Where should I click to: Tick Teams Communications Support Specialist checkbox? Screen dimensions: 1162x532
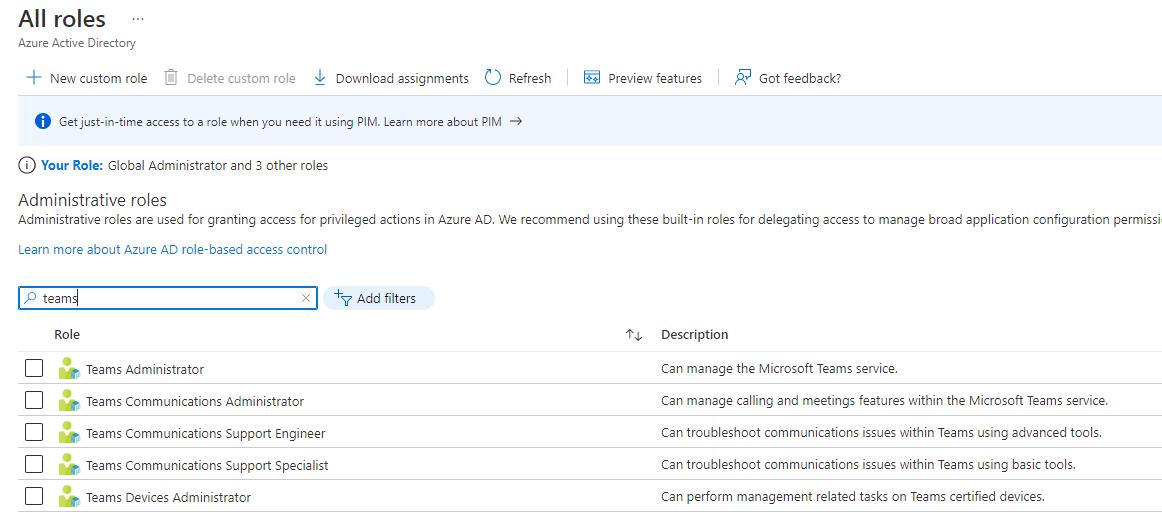(x=34, y=465)
